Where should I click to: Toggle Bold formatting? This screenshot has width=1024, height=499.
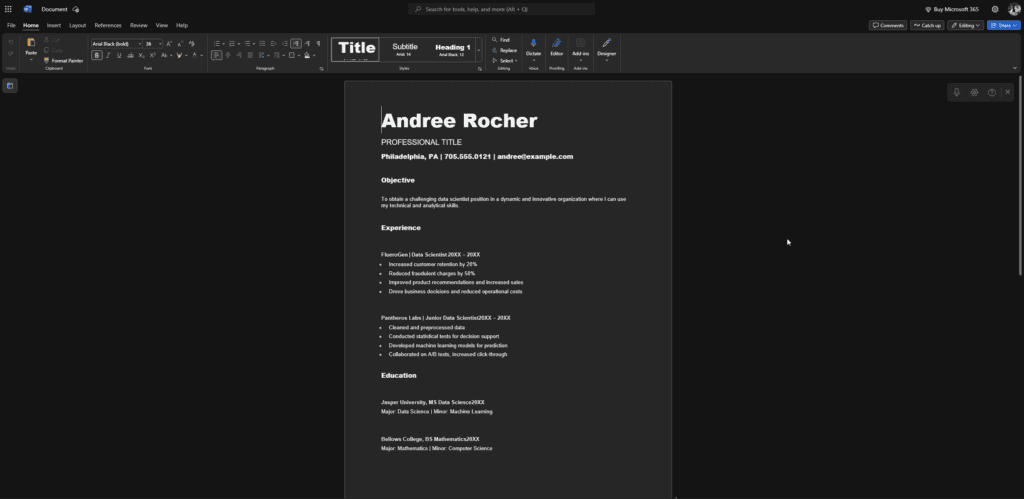coord(97,55)
